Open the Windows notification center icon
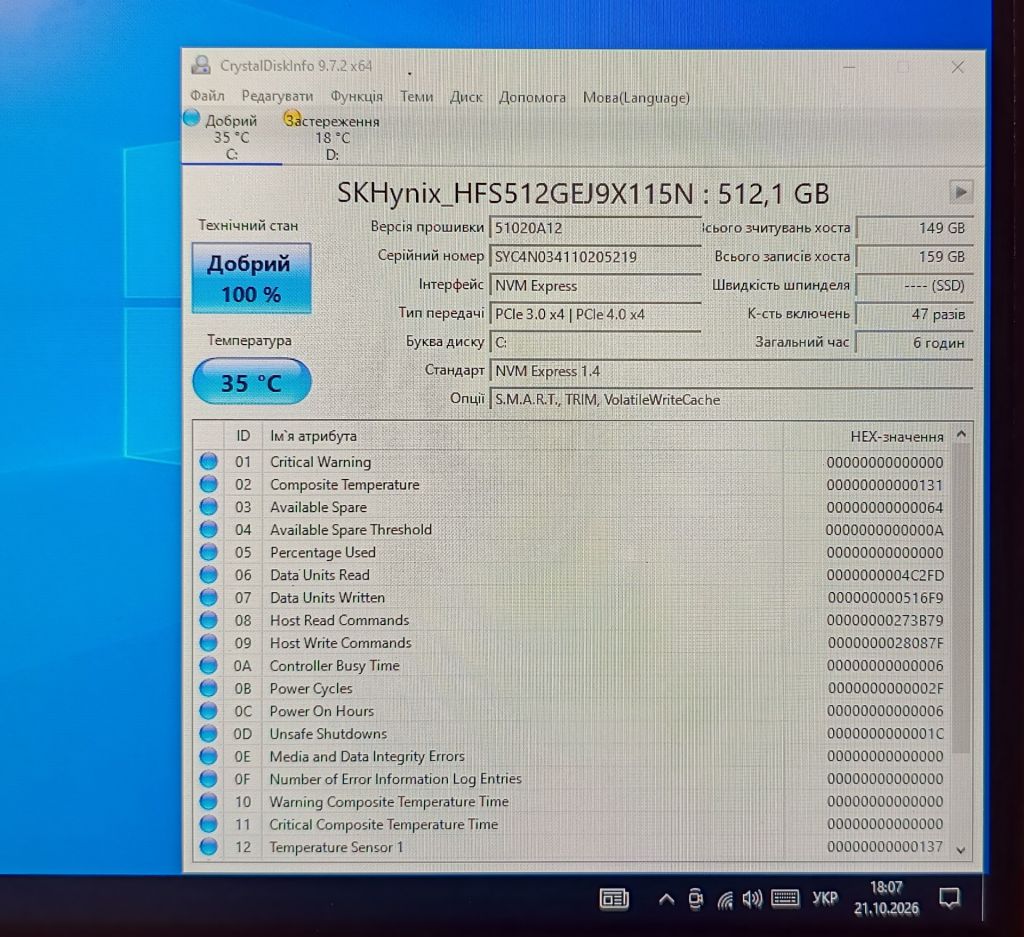This screenshot has width=1024, height=937. point(949,899)
